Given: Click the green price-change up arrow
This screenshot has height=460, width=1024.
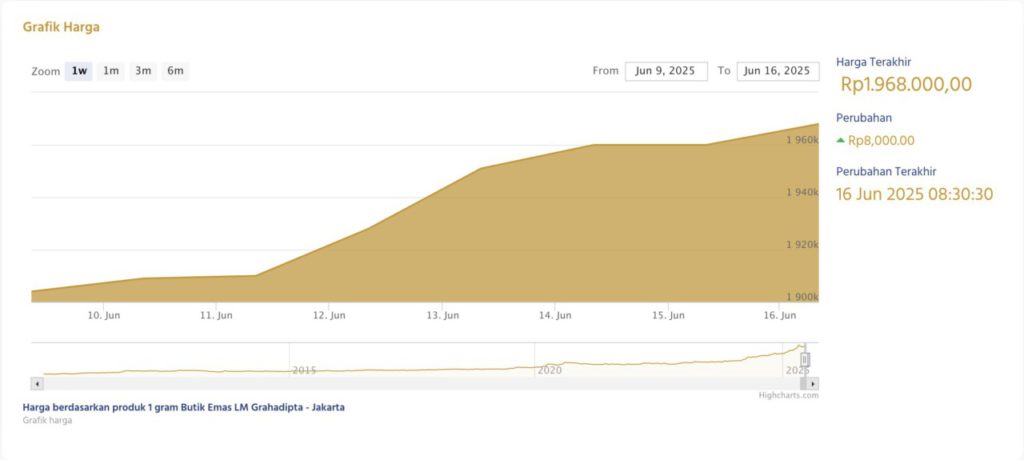Looking at the screenshot, I should pyautogui.click(x=840, y=141).
